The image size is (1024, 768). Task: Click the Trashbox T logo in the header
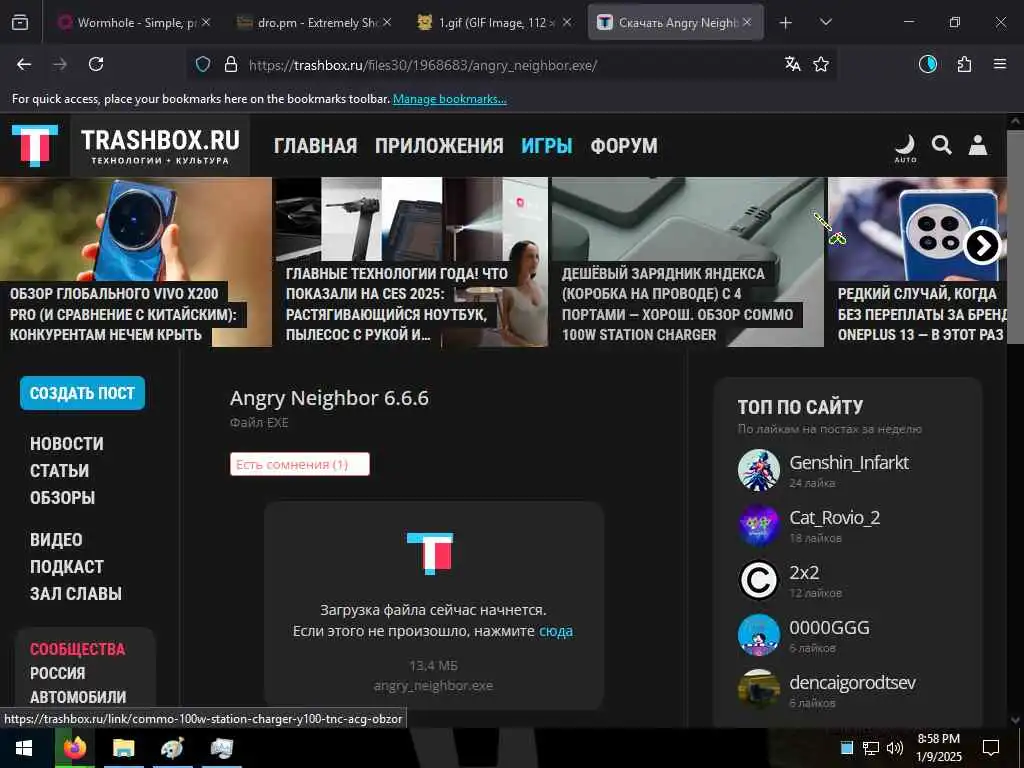point(35,145)
